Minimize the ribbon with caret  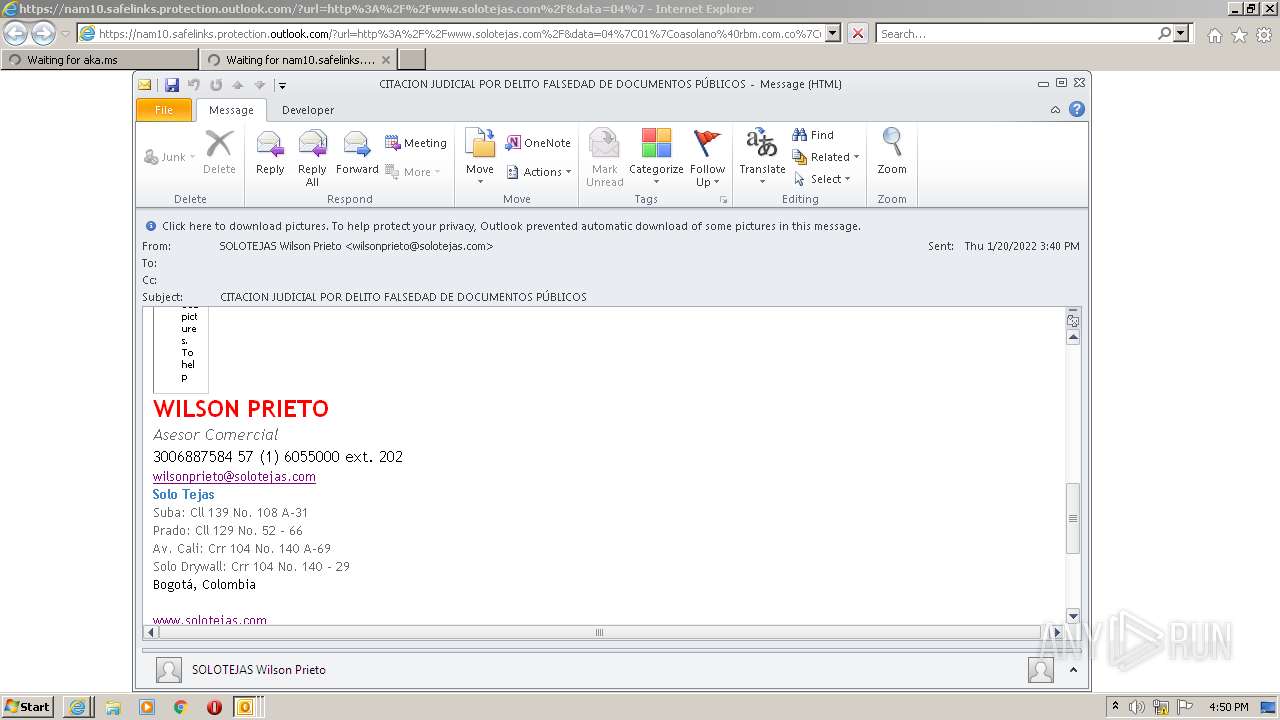1056,110
